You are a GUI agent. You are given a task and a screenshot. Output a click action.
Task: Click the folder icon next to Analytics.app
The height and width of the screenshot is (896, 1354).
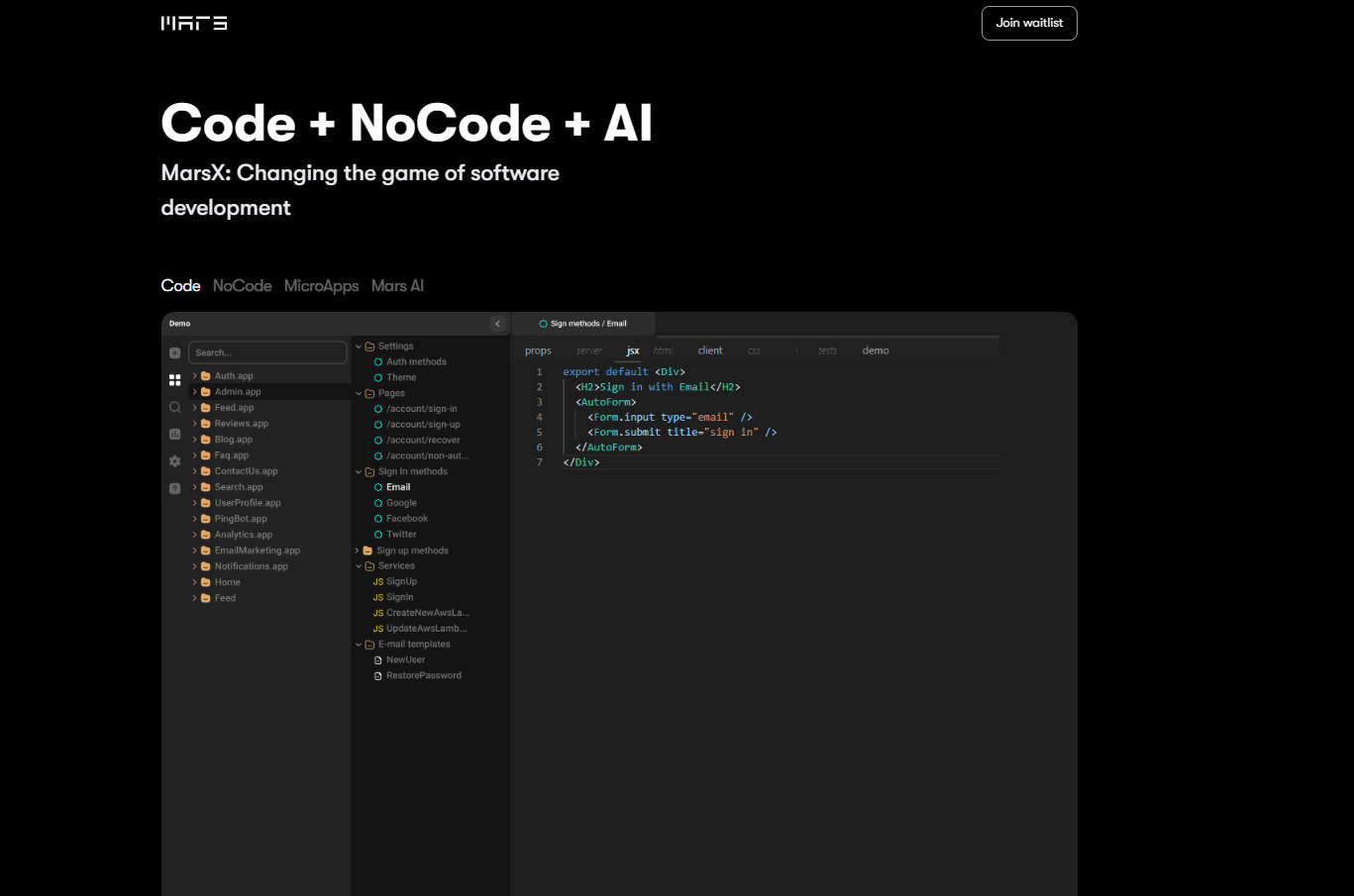[x=206, y=535]
